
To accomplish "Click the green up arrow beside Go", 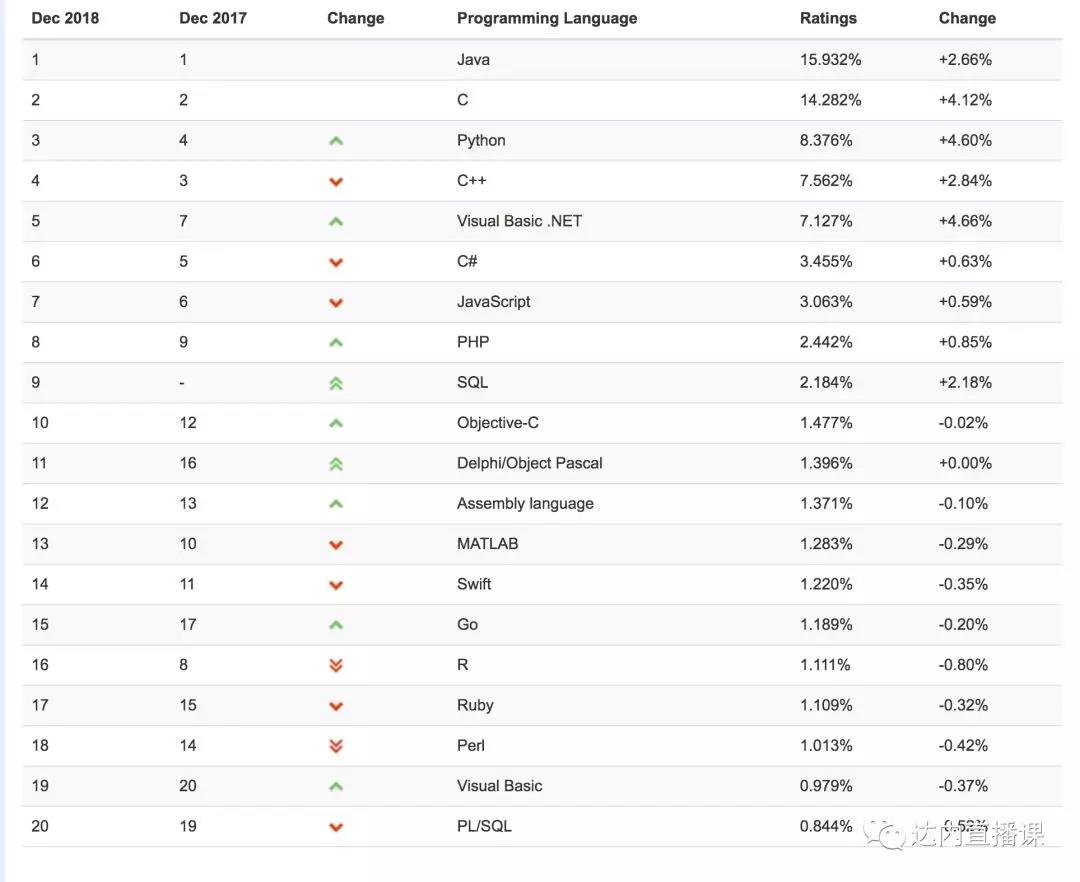I will click(335, 625).
